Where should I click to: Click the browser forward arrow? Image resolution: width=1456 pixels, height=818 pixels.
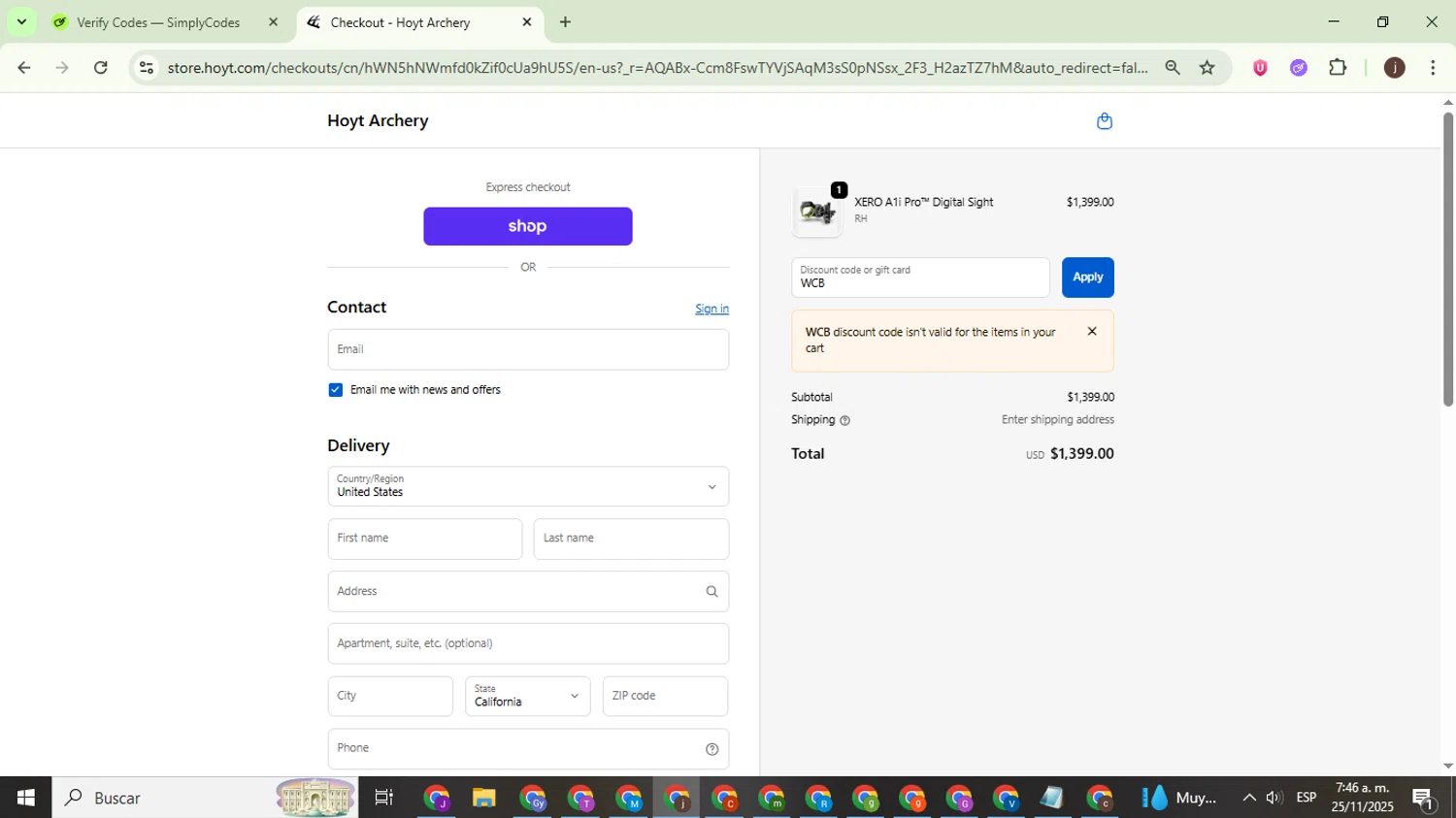tap(62, 68)
